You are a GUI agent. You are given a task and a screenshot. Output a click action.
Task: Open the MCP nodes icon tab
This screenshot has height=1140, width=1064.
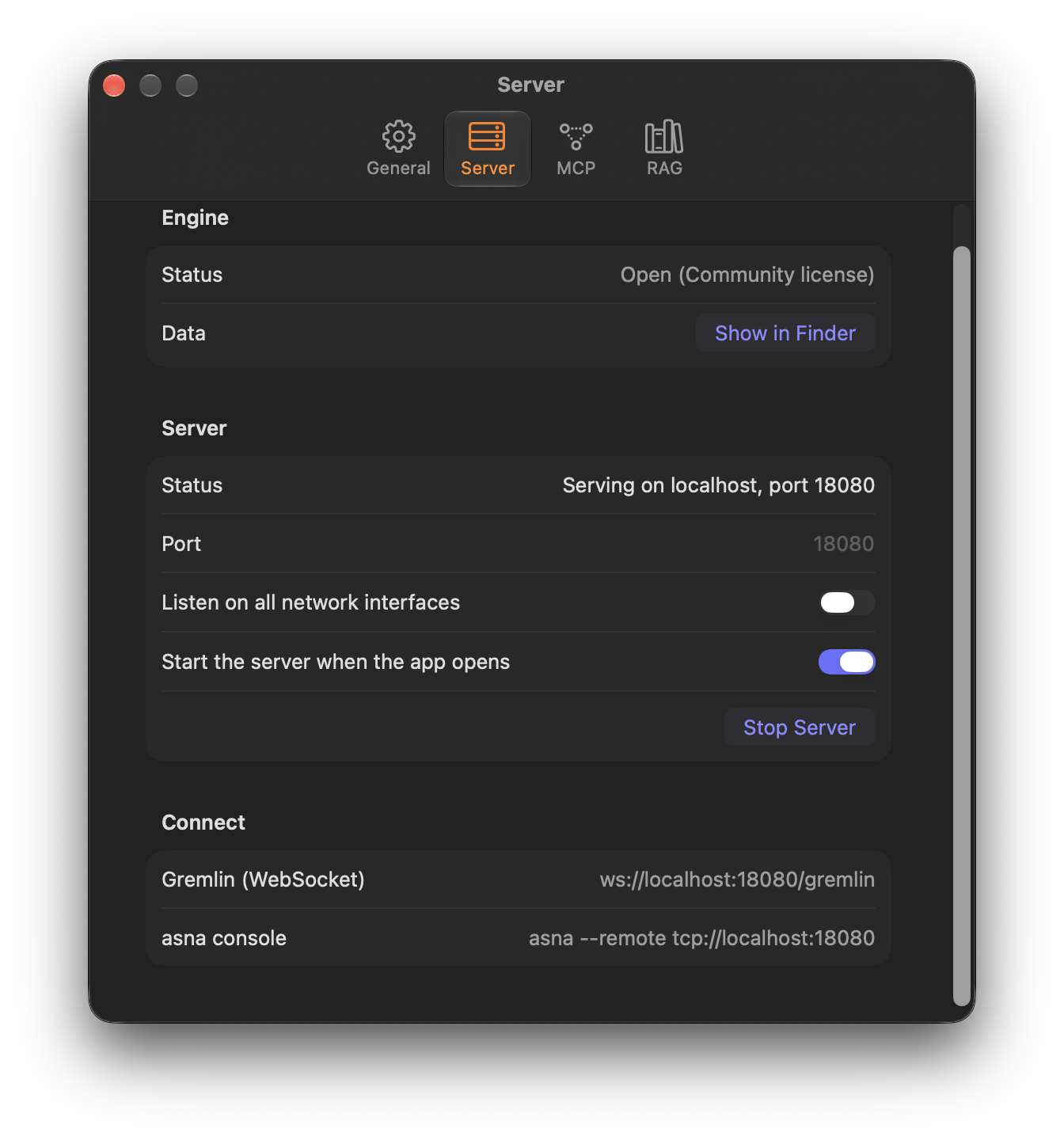(x=576, y=149)
